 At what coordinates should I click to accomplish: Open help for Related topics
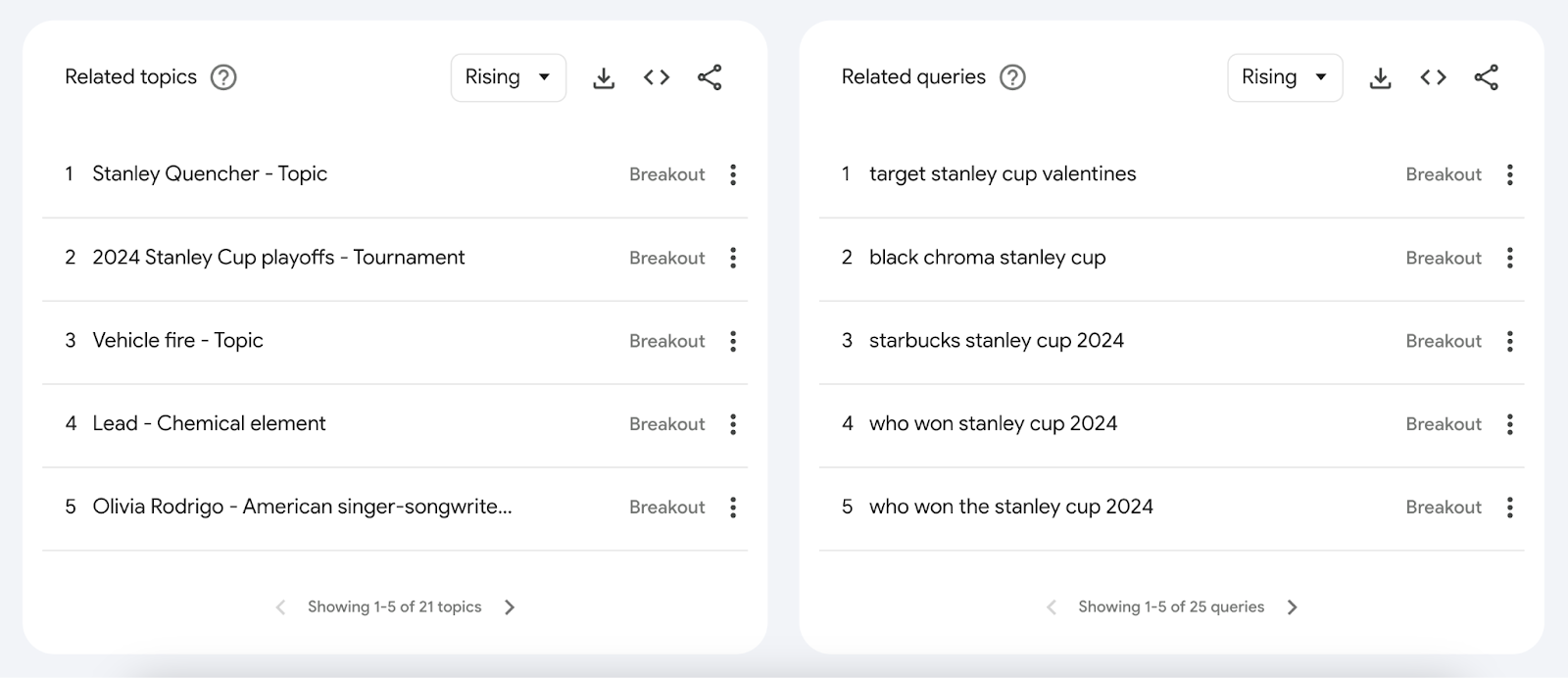coord(221,76)
